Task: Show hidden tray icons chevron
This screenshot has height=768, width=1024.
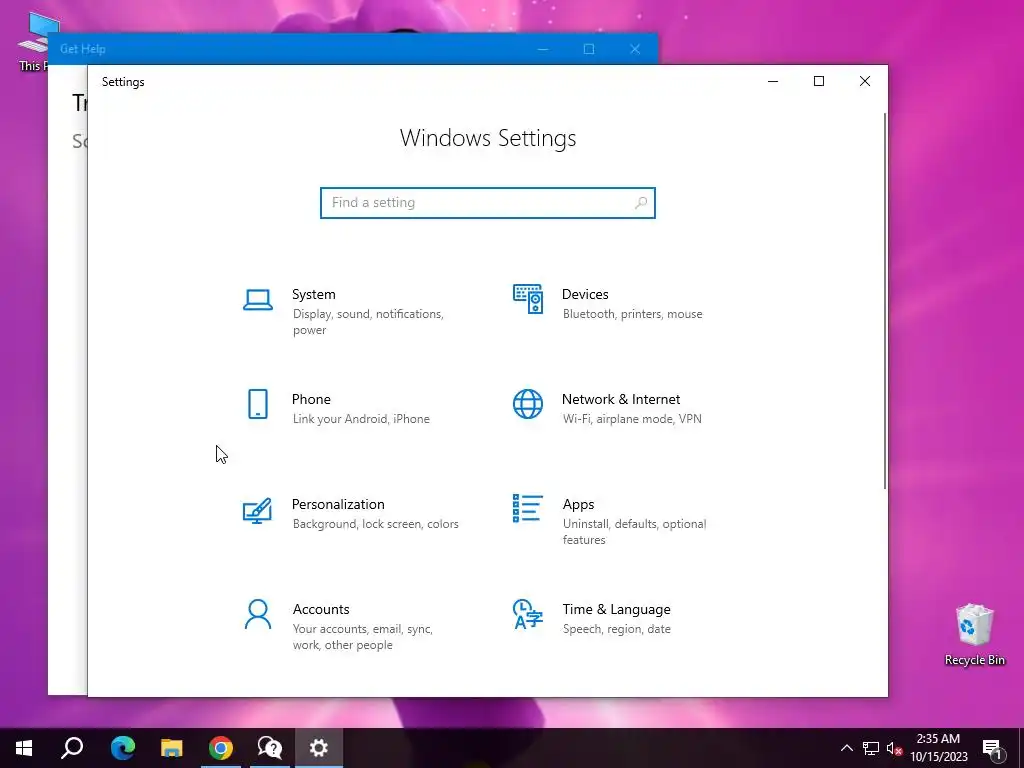Action: [x=846, y=748]
